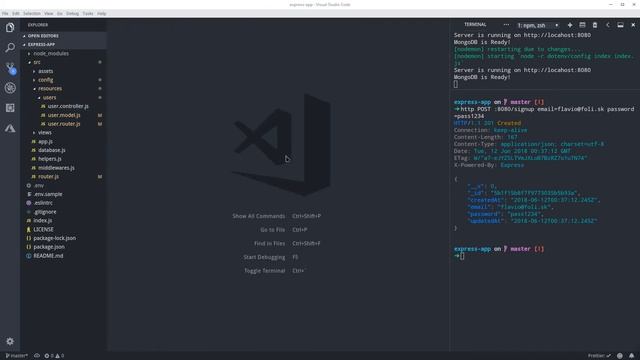
Task: Collapse the src folder
Action: pos(63,62)
